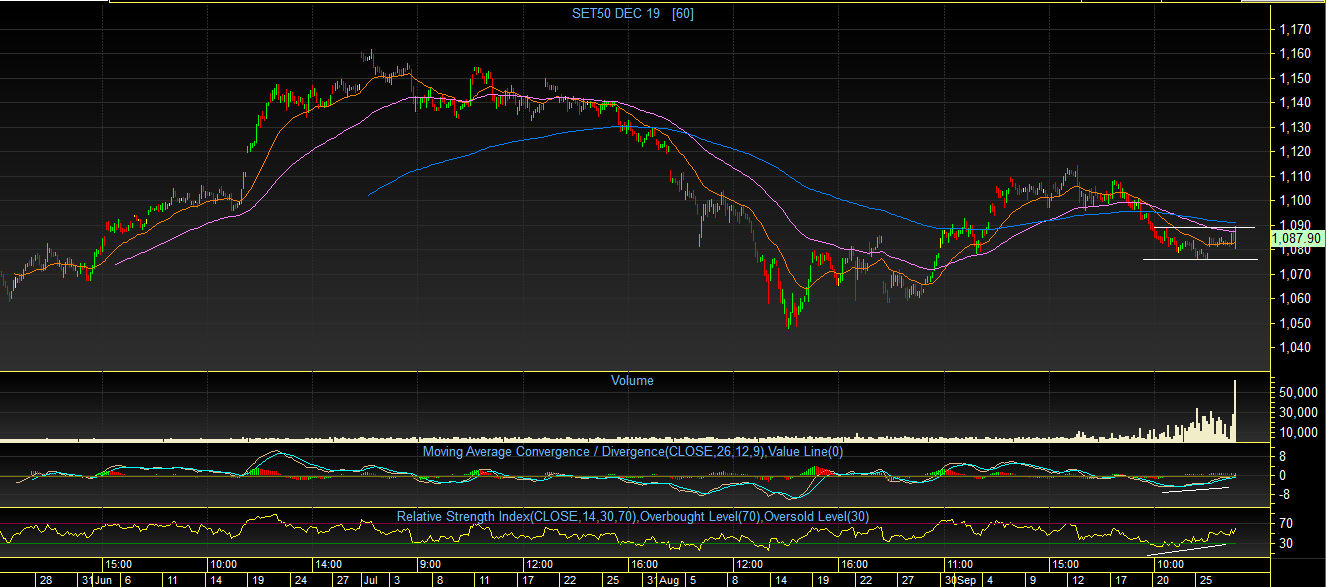Click the 1,040 price axis label
Viewport: 1326px width, 587px height.
[1295, 348]
